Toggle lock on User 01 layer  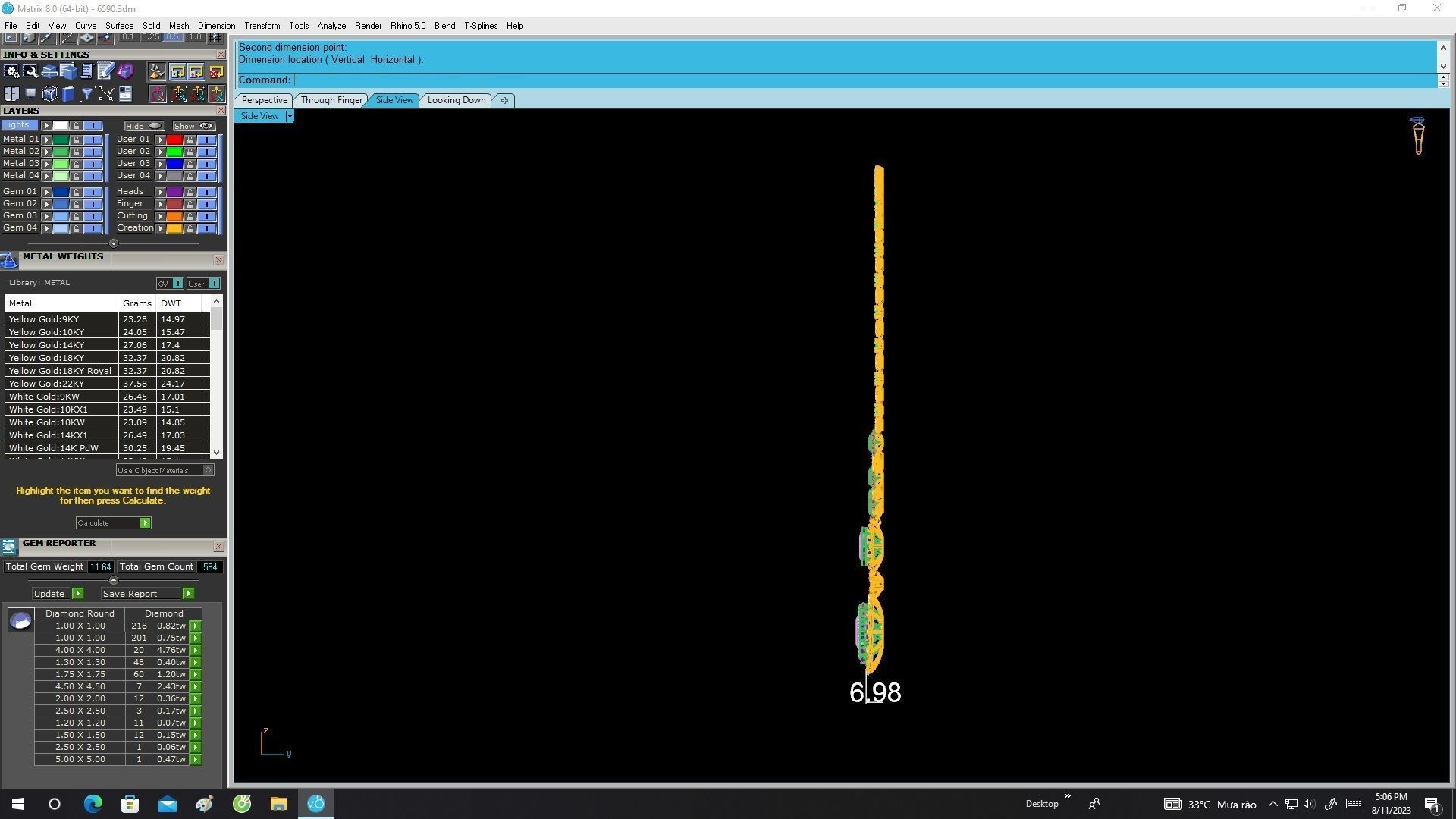[x=190, y=140]
